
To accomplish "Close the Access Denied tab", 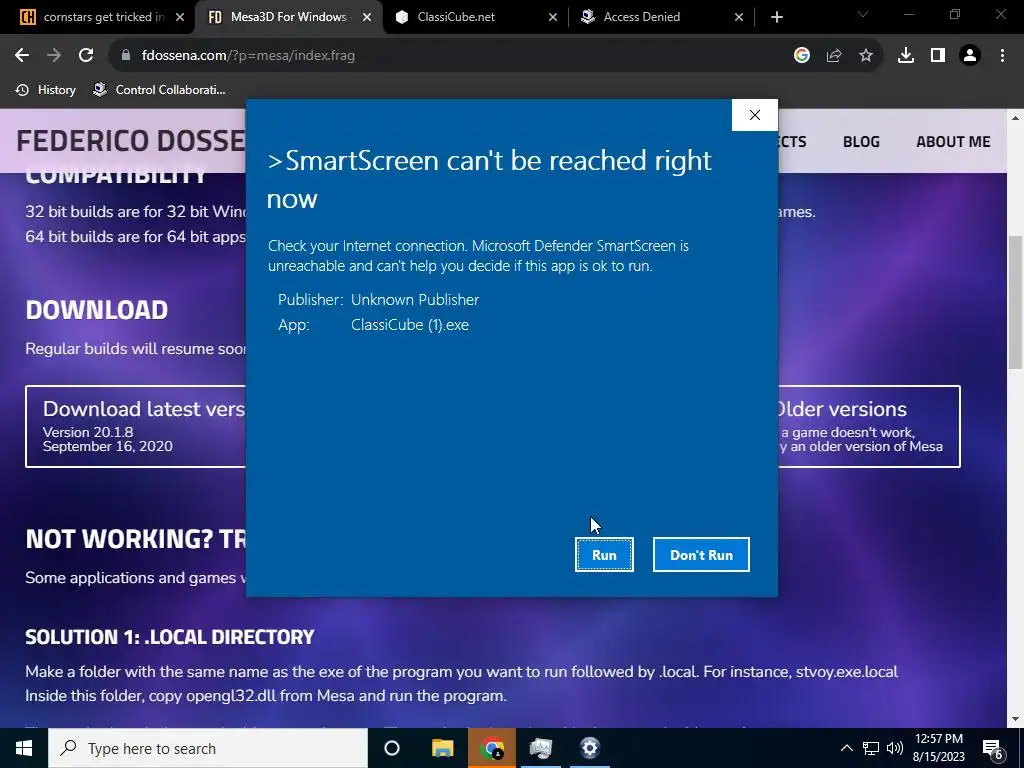I will point(739,17).
